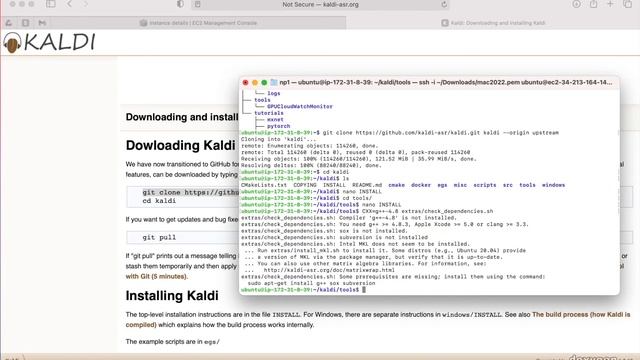Click the 'git pull' code block
This screenshot has width=640, height=360.
pyautogui.click(x=159, y=237)
